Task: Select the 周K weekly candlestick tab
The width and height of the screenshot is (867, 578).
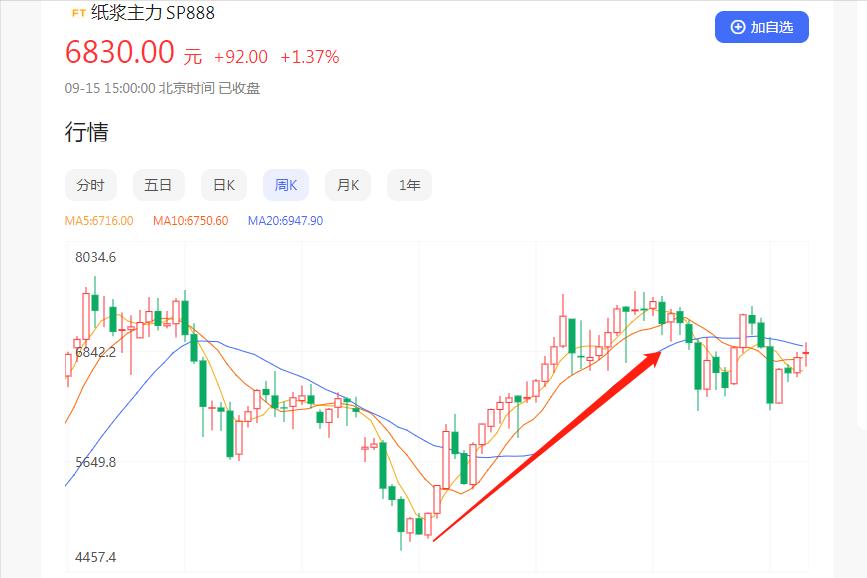Action: coord(286,185)
